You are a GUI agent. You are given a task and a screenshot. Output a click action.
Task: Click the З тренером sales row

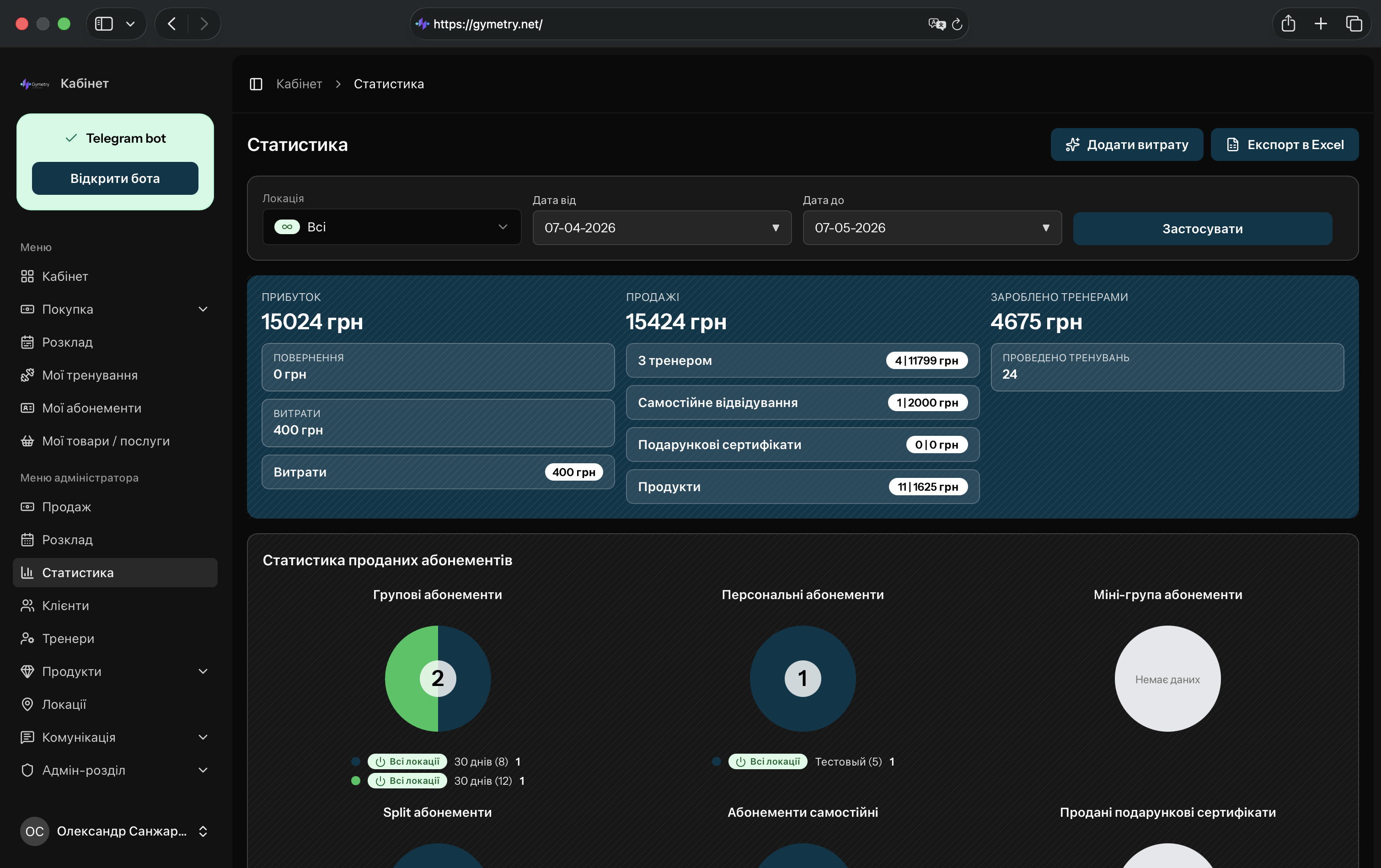pyautogui.click(x=803, y=360)
